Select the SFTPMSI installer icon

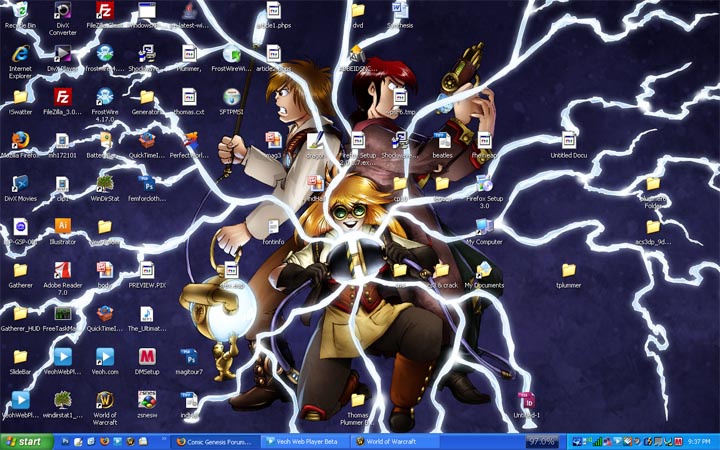pyautogui.click(x=231, y=97)
